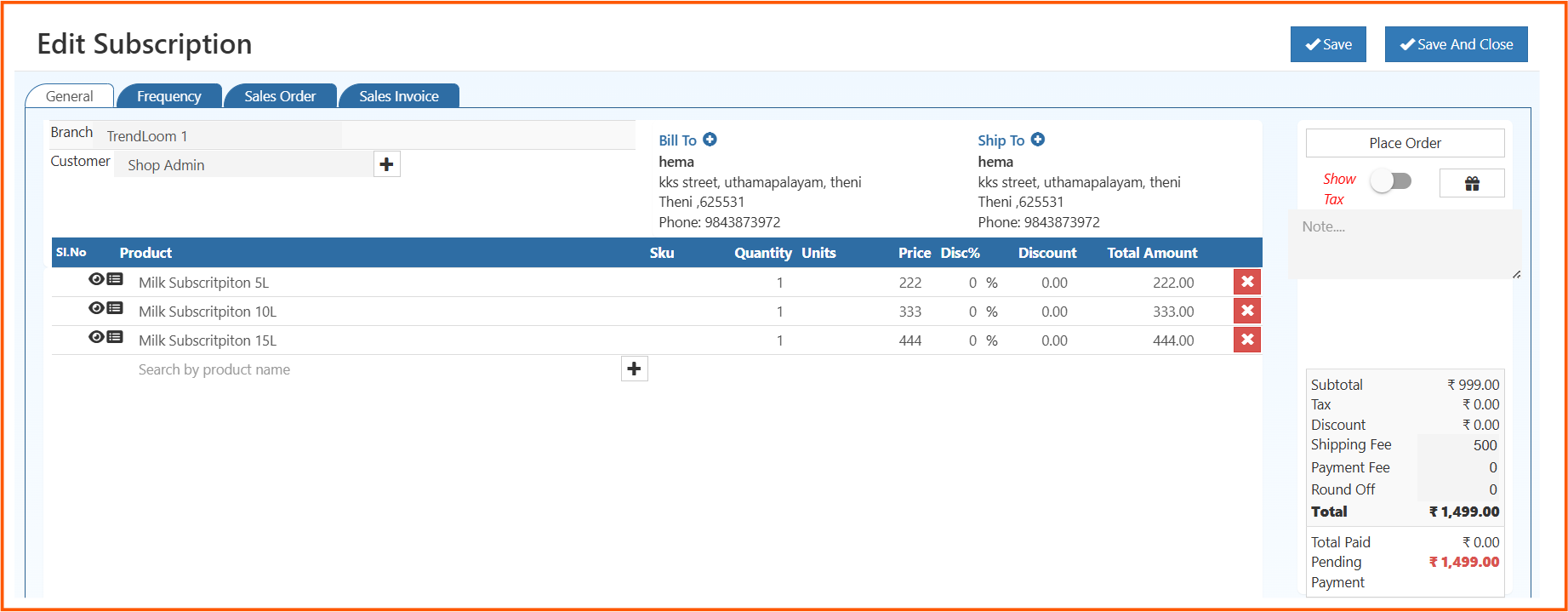Click eye icon for Milk Subscritpiton 15L

(x=96, y=337)
